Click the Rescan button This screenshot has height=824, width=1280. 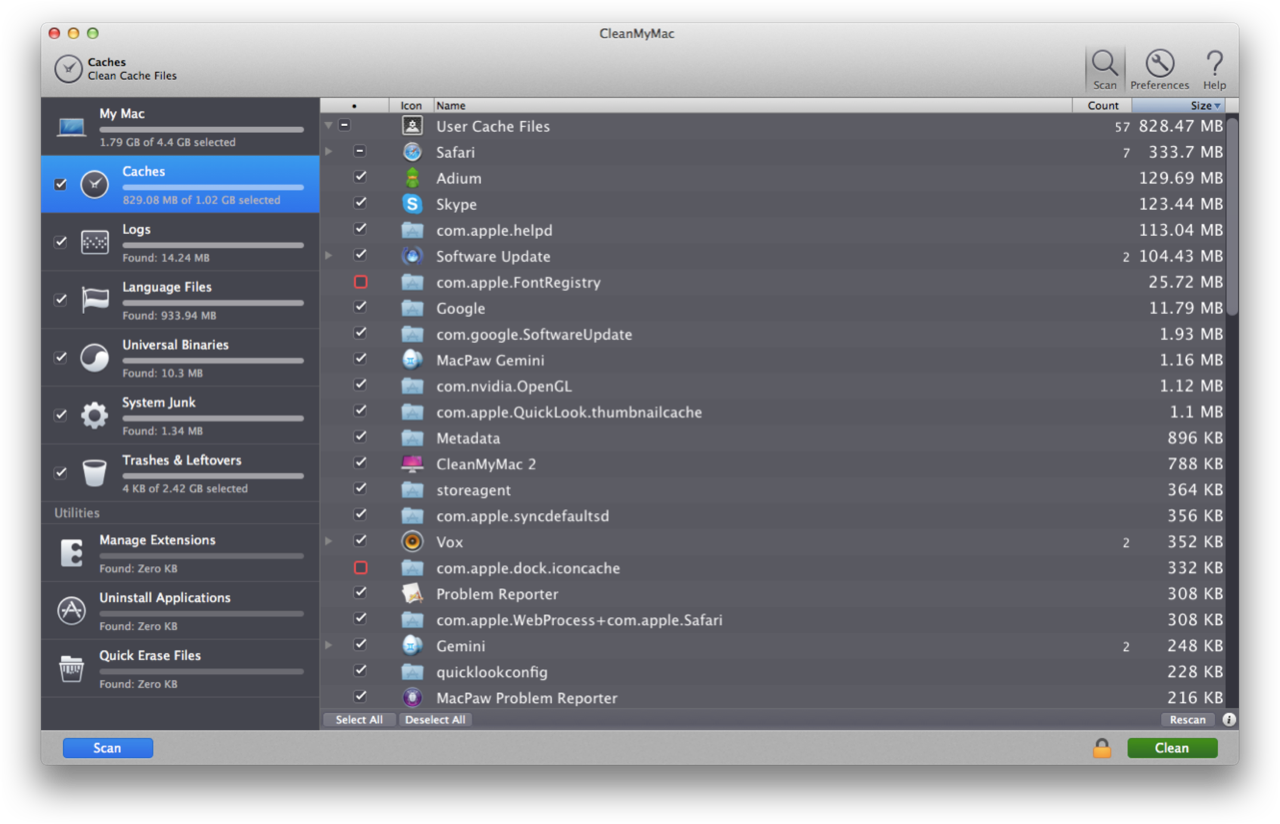pyautogui.click(x=1188, y=720)
